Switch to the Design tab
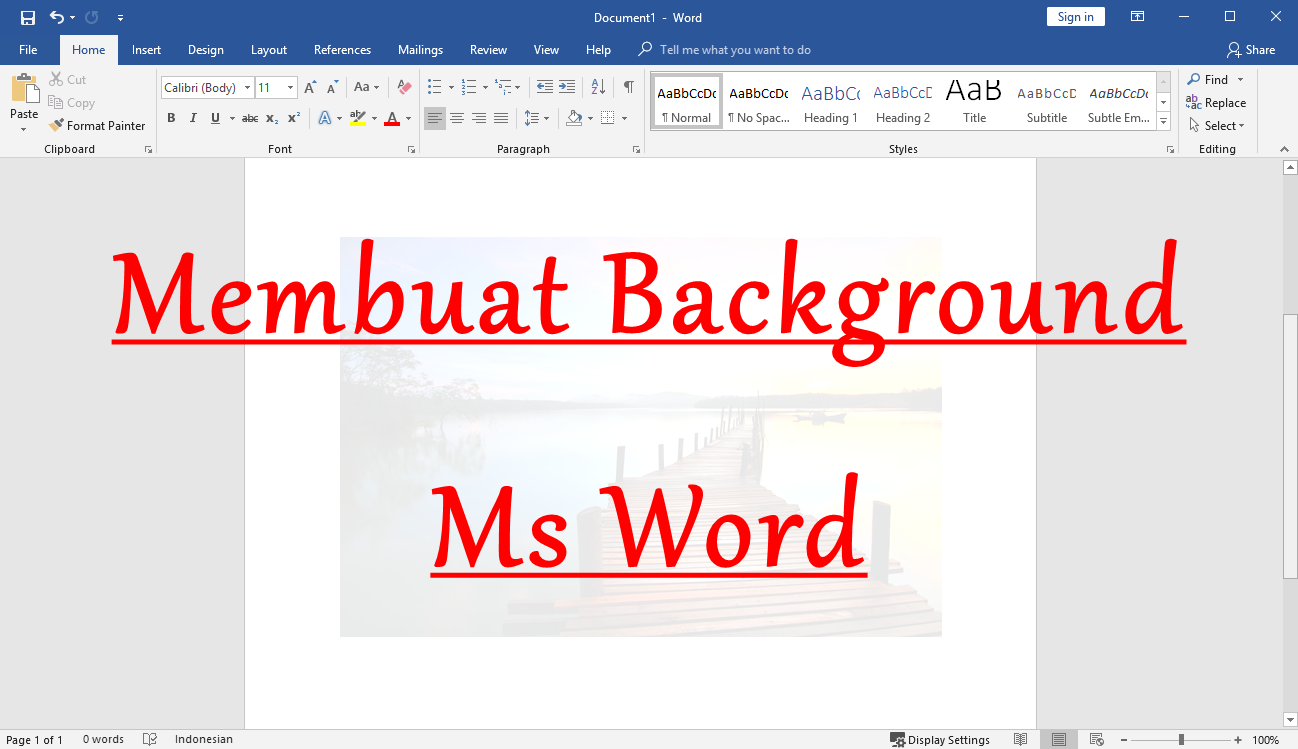The image size is (1298, 749). 206,49
